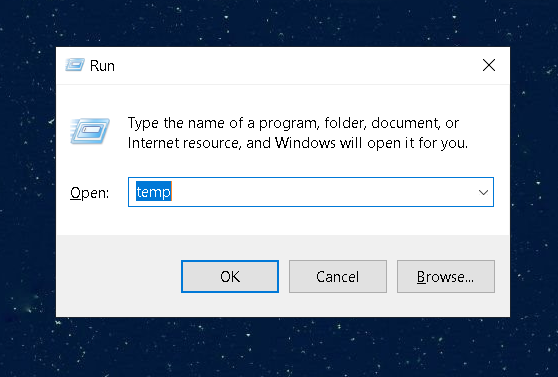Click the "Open:" label

(x=89, y=193)
